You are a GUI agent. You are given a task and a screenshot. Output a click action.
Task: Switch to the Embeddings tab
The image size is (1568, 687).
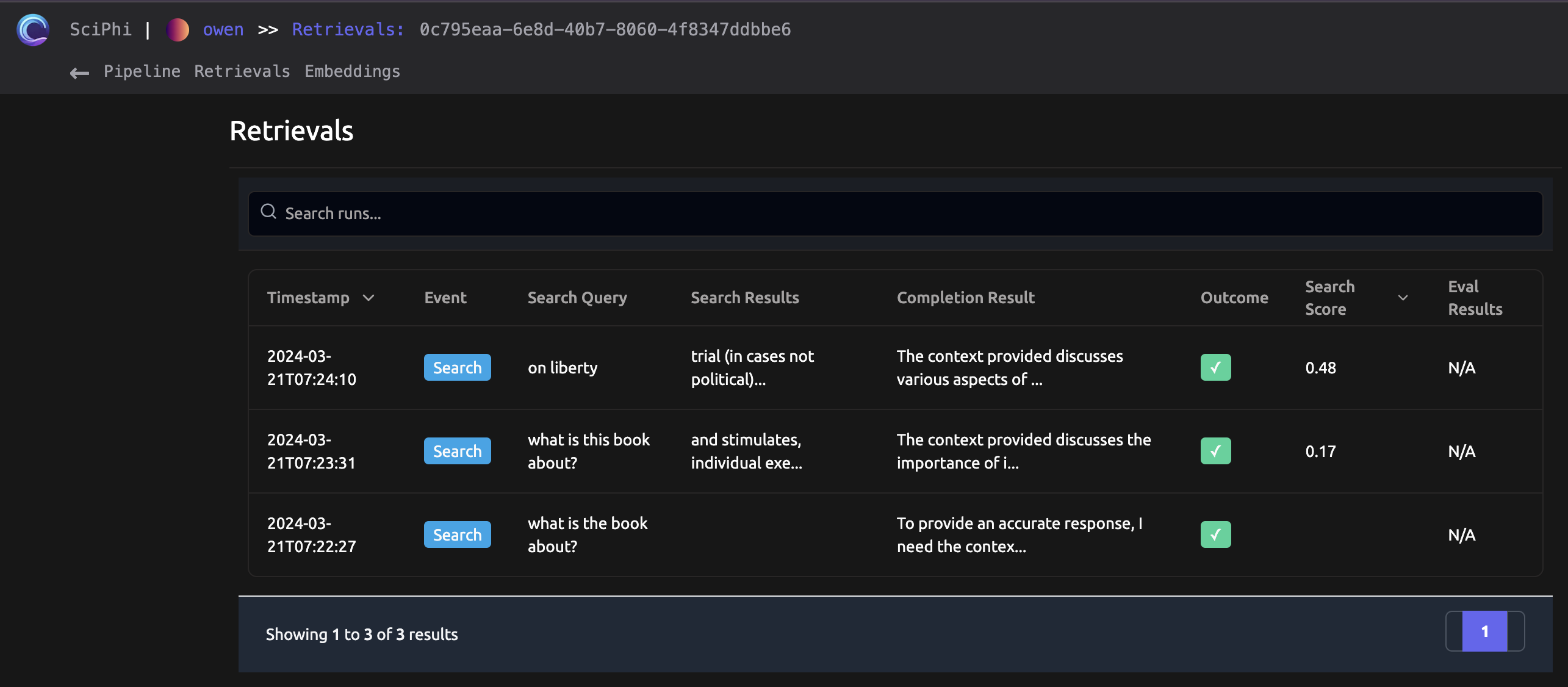352,71
